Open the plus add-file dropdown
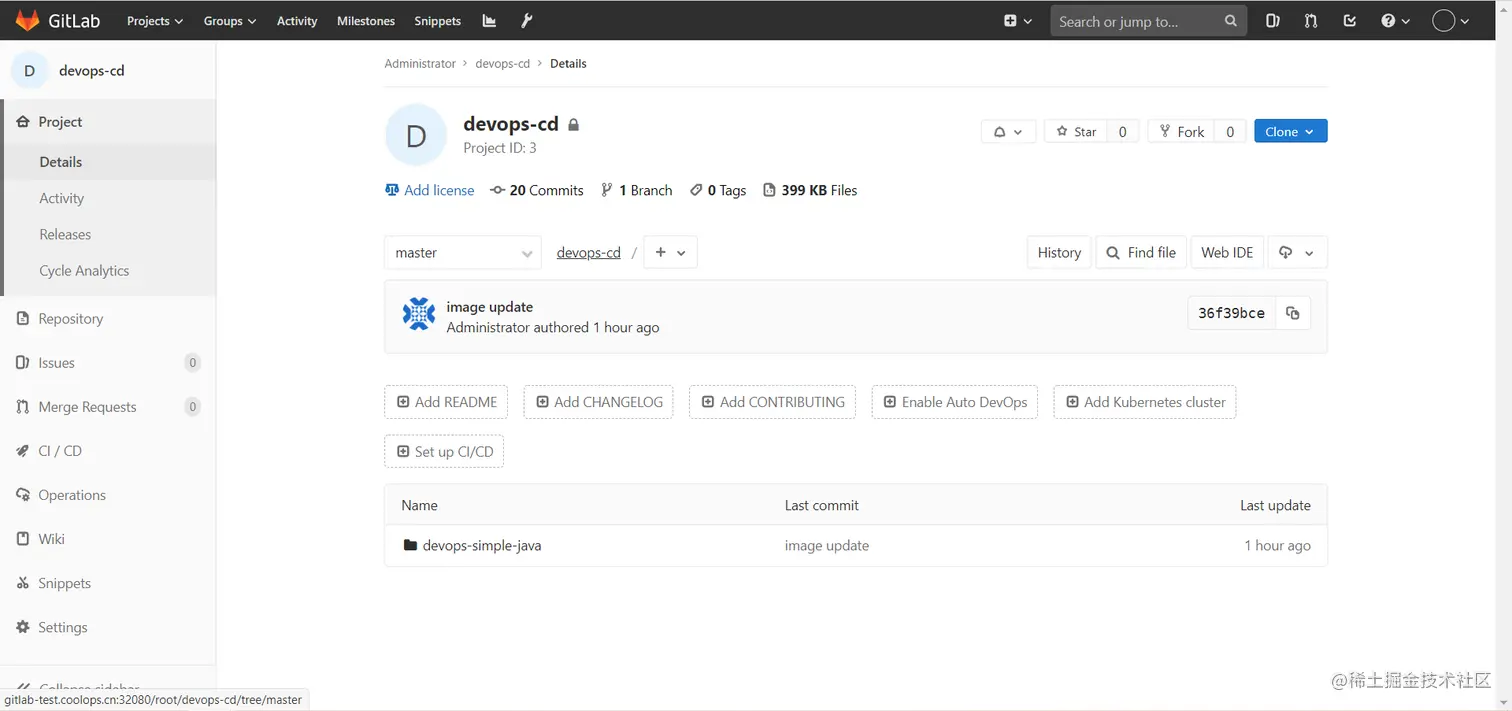 click(670, 253)
